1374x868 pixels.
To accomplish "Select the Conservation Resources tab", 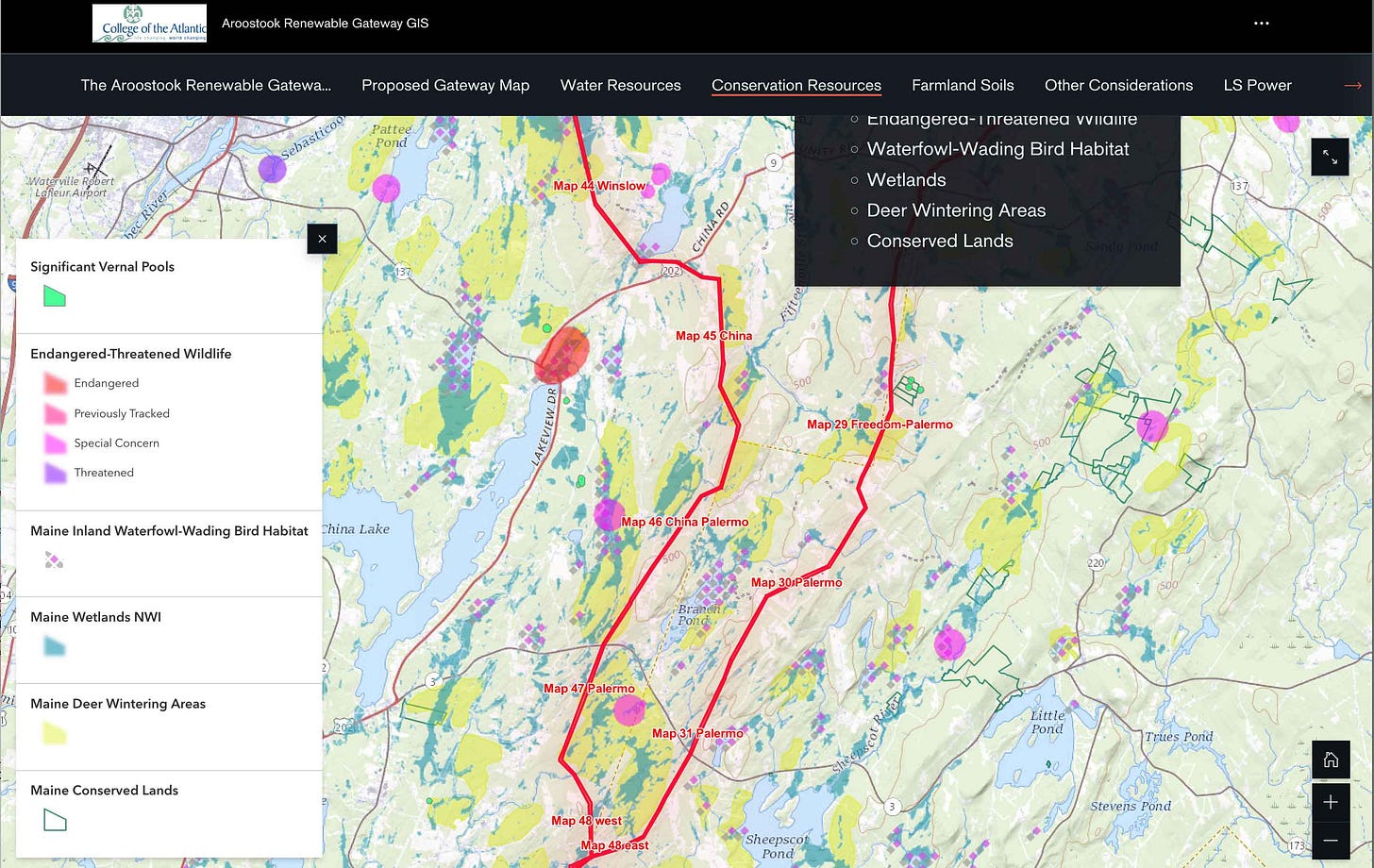I will [796, 85].
